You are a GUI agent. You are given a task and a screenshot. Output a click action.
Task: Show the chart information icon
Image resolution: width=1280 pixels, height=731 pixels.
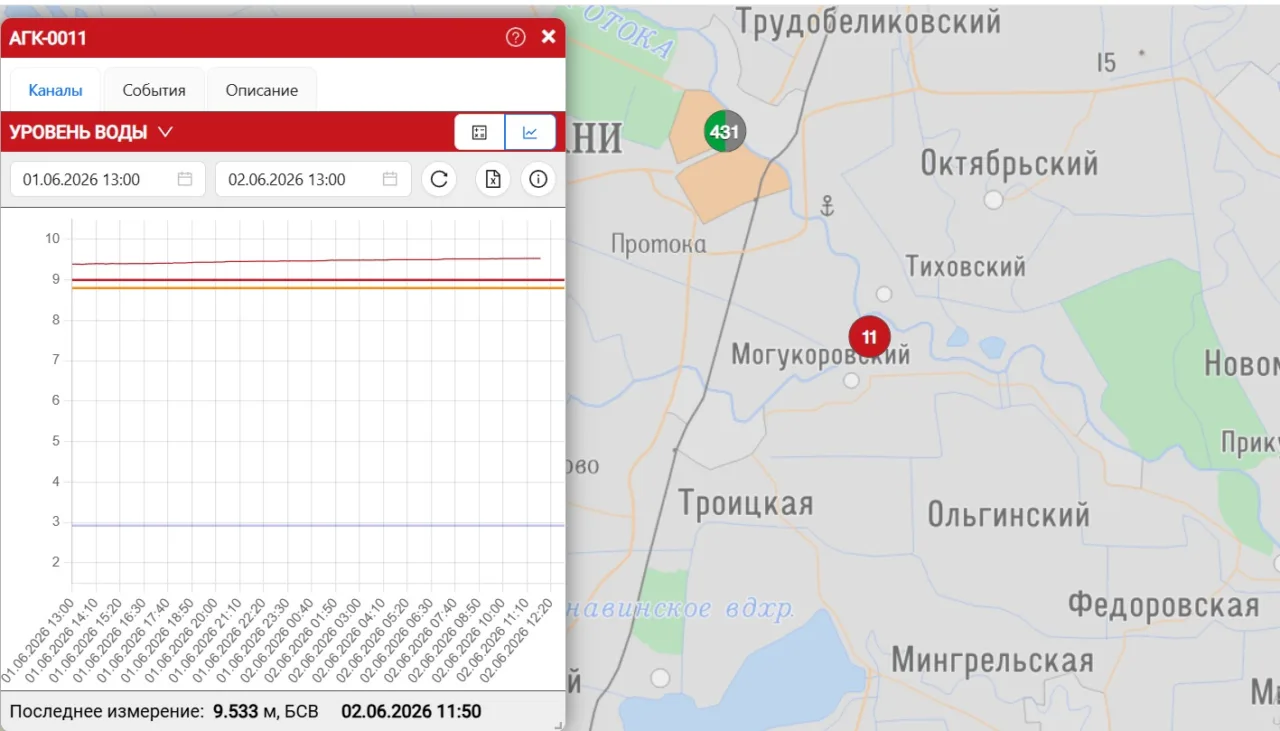point(538,180)
